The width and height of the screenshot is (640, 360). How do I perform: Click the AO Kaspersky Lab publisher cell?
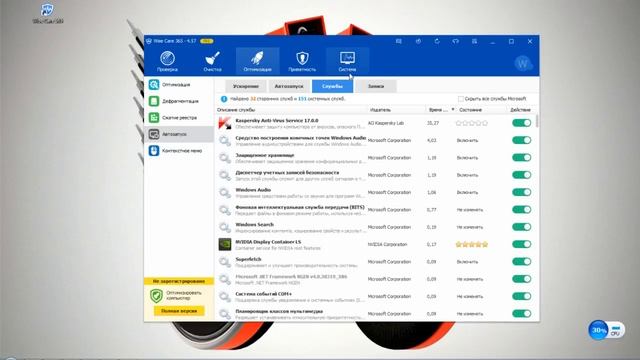tap(386, 123)
